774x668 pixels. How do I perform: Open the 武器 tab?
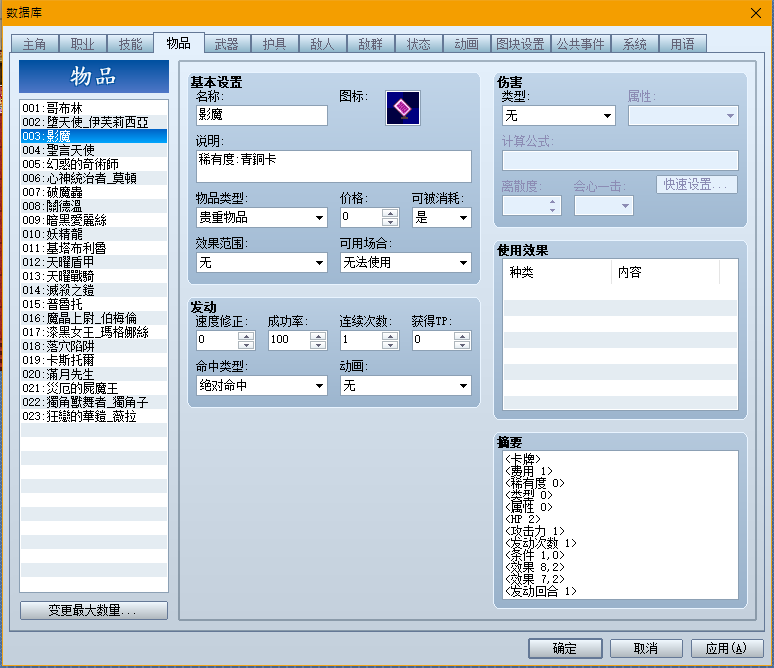point(227,44)
